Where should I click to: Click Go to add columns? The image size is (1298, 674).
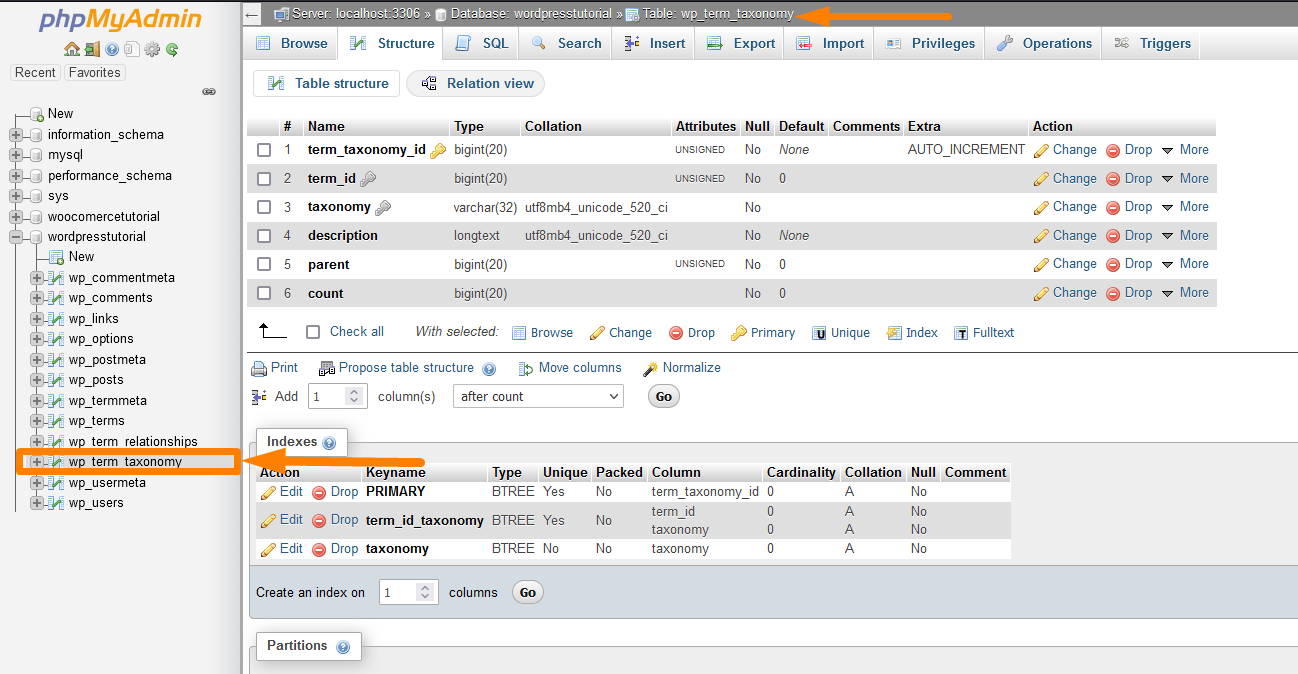coord(664,397)
